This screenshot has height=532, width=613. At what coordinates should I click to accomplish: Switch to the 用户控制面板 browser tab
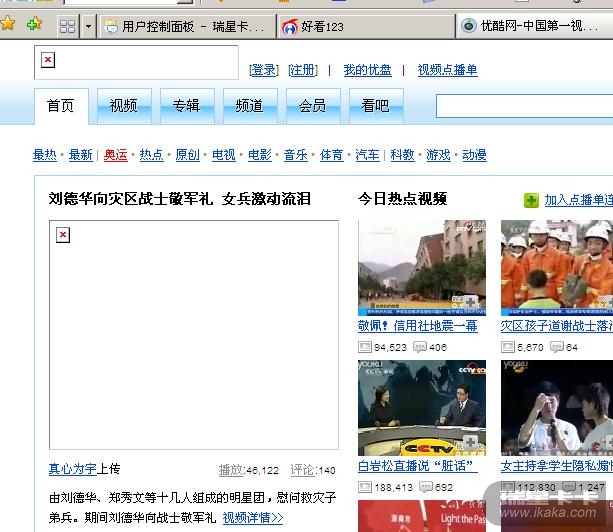(x=185, y=26)
